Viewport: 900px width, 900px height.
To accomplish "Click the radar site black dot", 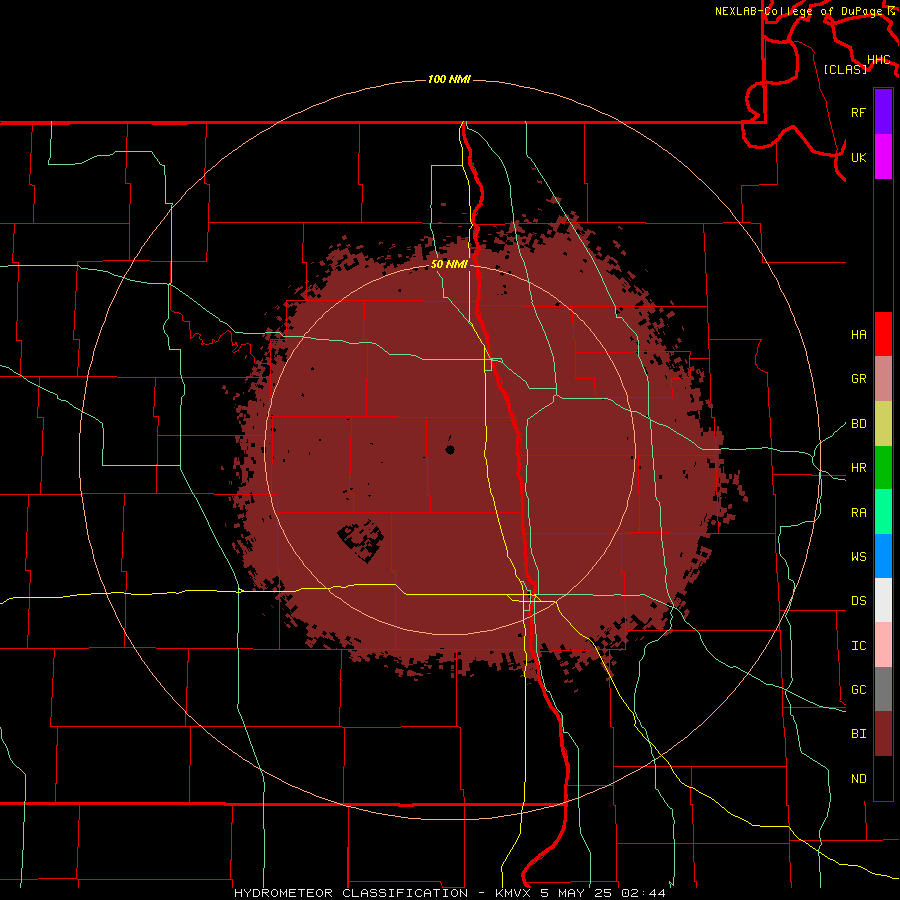I will (x=450, y=450).
